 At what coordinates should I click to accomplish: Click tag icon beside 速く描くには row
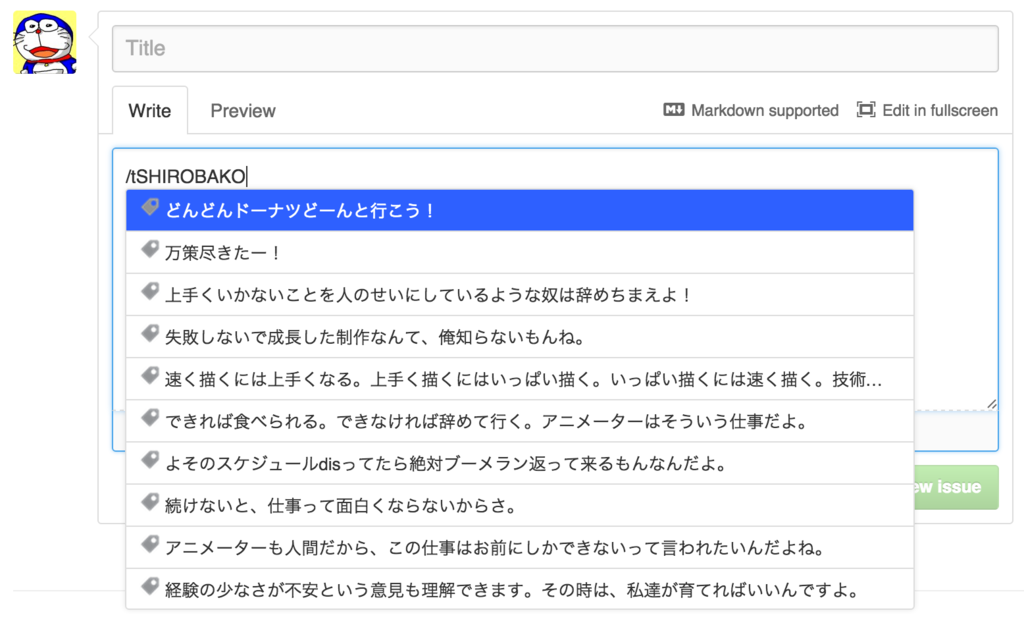(x=150, y=376)
